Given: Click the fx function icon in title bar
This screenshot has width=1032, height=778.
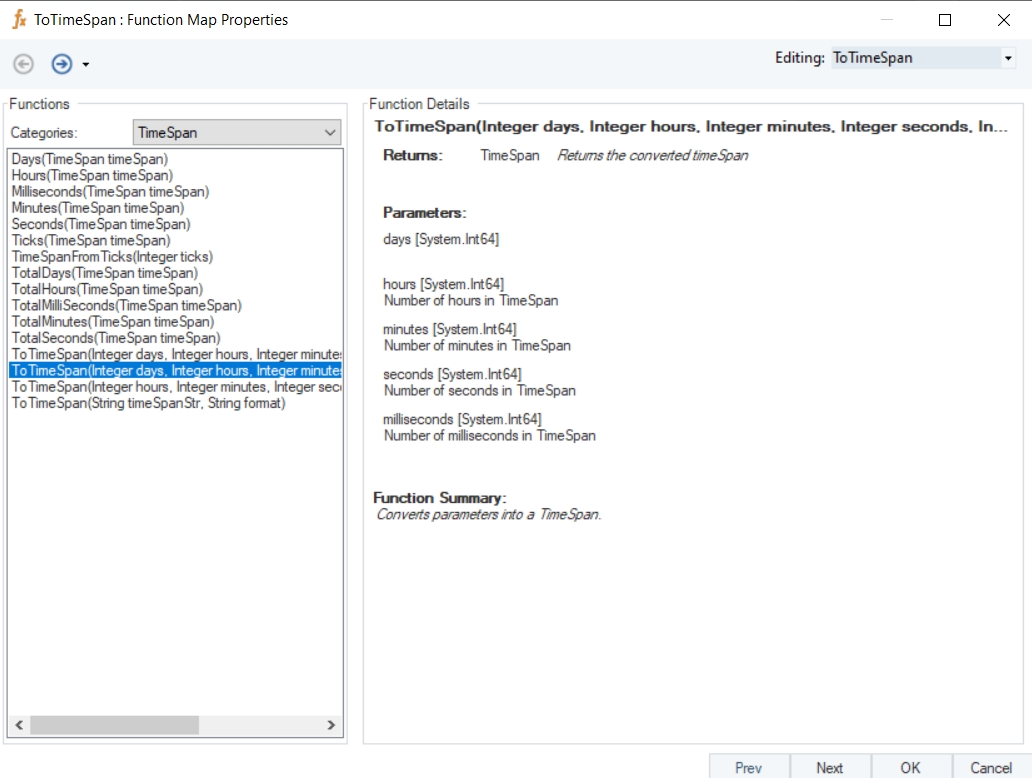Looking at the screenshot, I should pyautogui.click(x=18, y=20).
